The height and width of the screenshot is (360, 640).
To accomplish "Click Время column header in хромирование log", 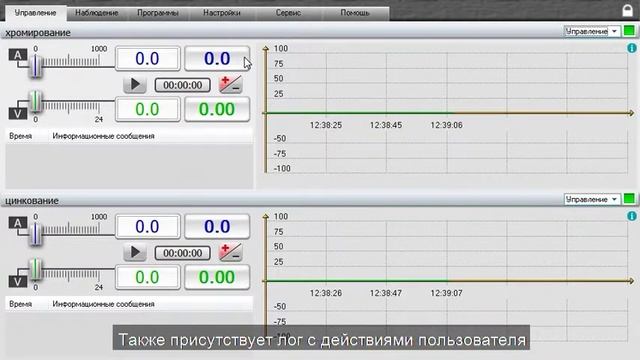I will [20, 136].
